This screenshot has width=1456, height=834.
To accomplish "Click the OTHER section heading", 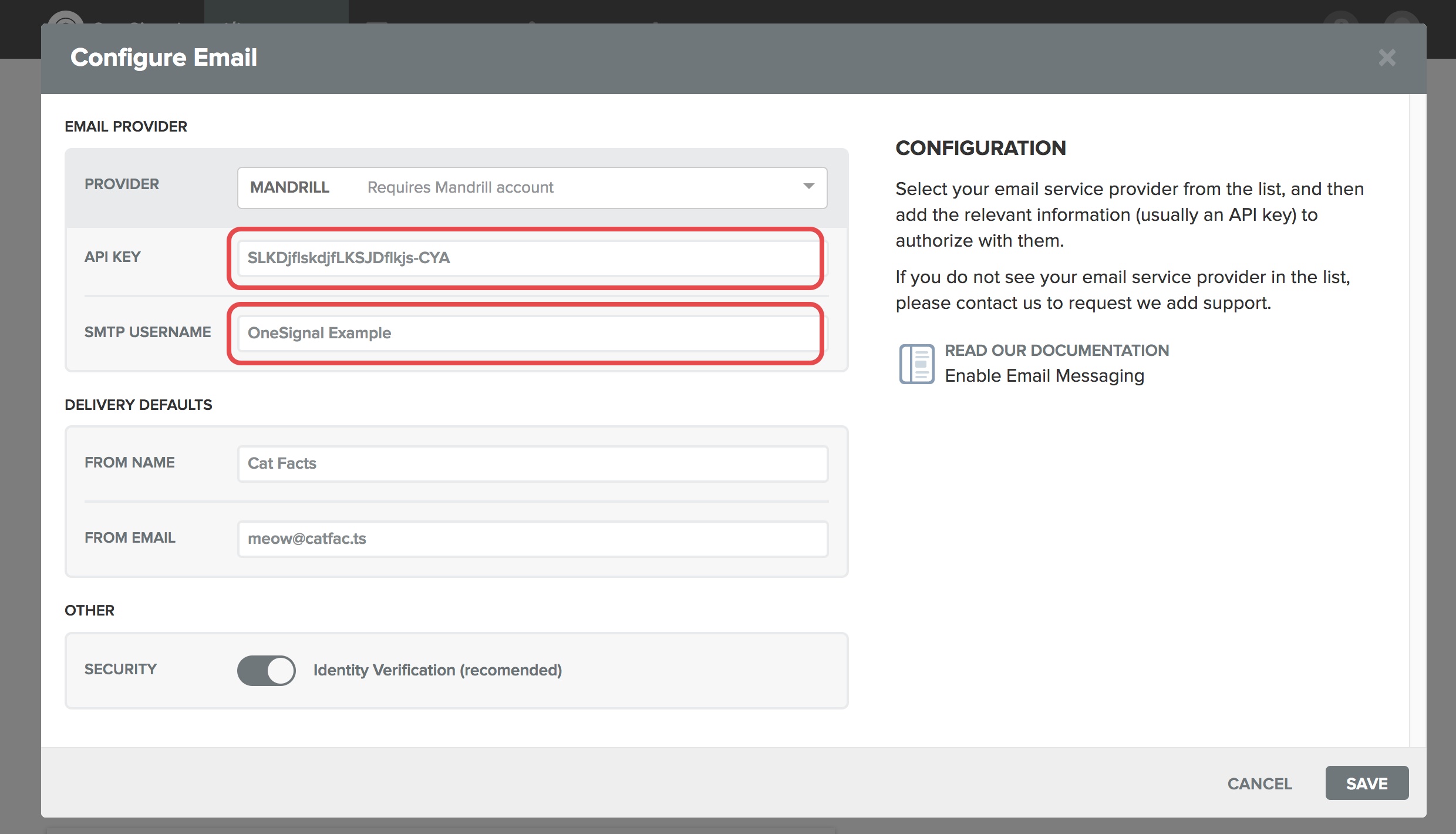I will (89, 610).
